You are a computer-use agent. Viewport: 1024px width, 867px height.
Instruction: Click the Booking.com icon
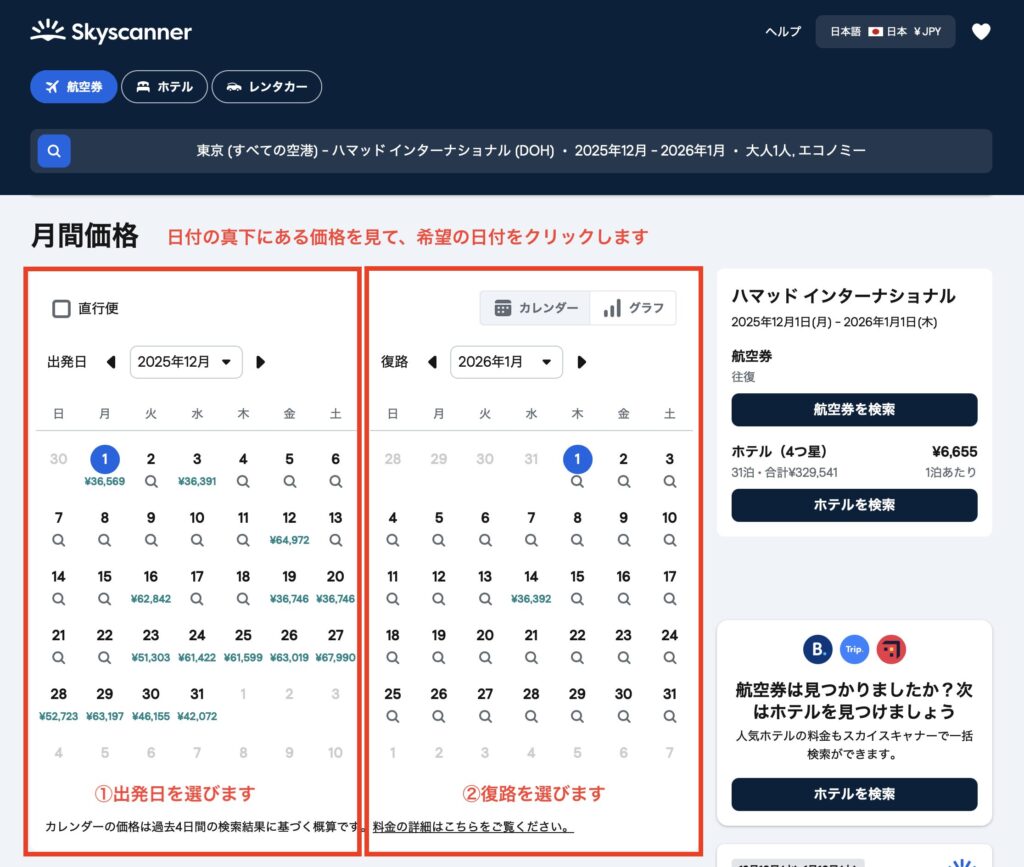817,648
